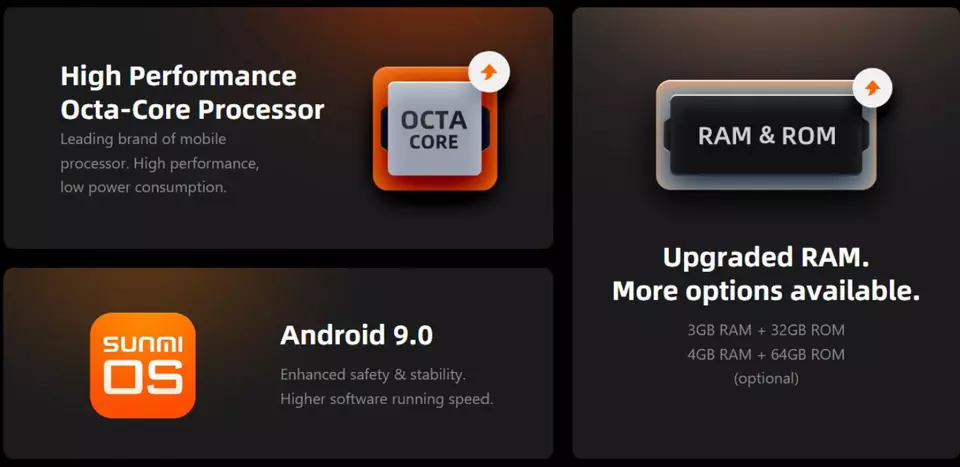The height and width of the screenshot is (467, 960).
Task: Click the Upgraded RAM heading
Action: [x=767, y=258]
